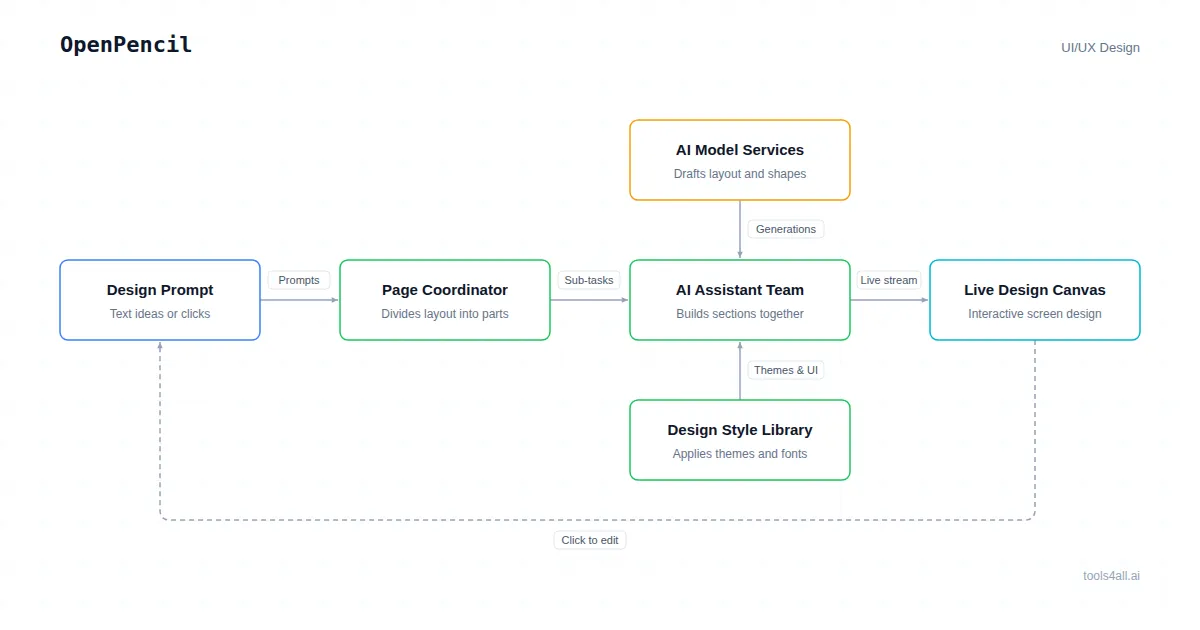Click the Prompts arrow label
The width and height of the screenshot is (1200, 630).
(299, 280)
